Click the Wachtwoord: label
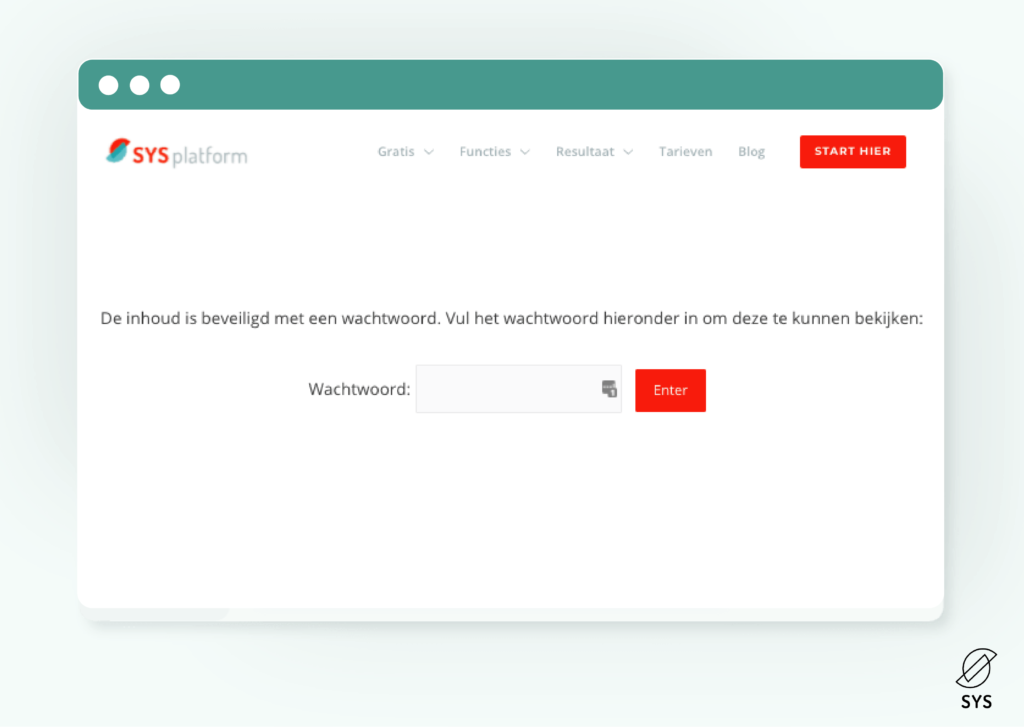The image size is (1024, 727). pos(359,389)
